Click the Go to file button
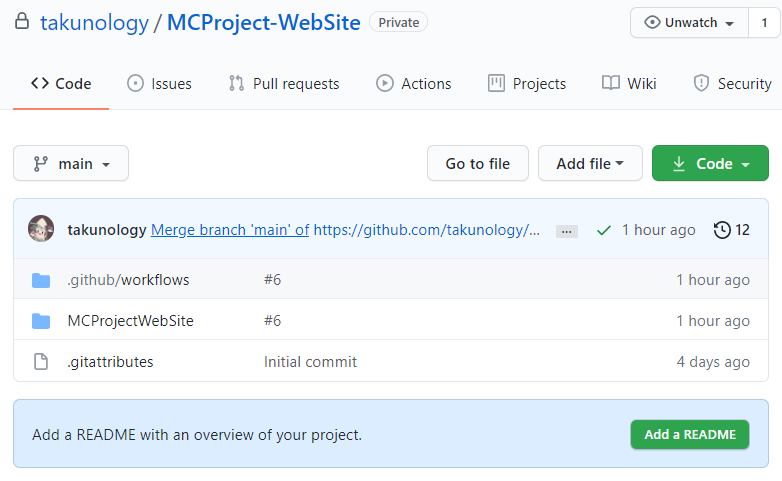The width and height of the screenshot is (782, 481). tap(478, 164)
